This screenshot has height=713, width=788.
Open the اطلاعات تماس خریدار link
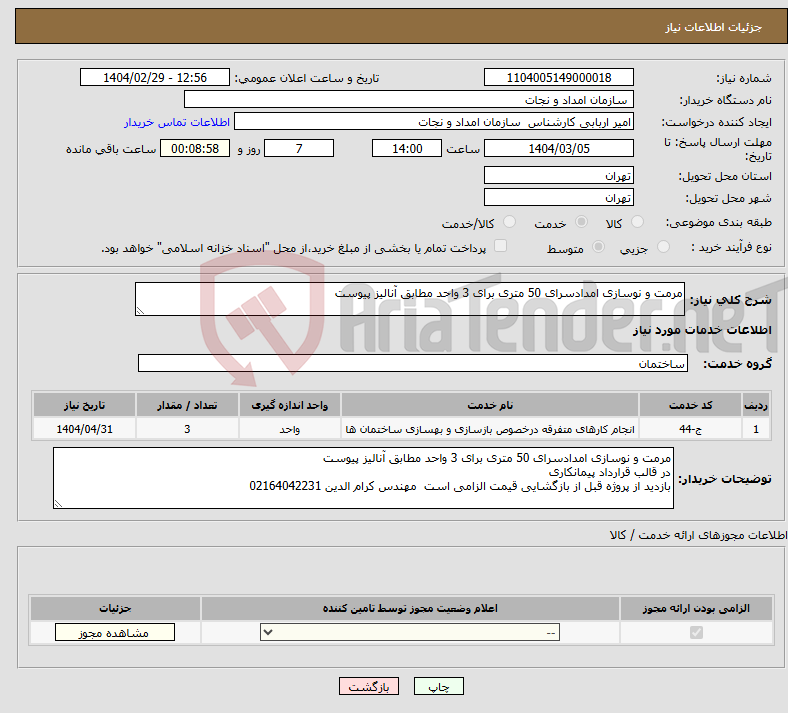[177, 122]
